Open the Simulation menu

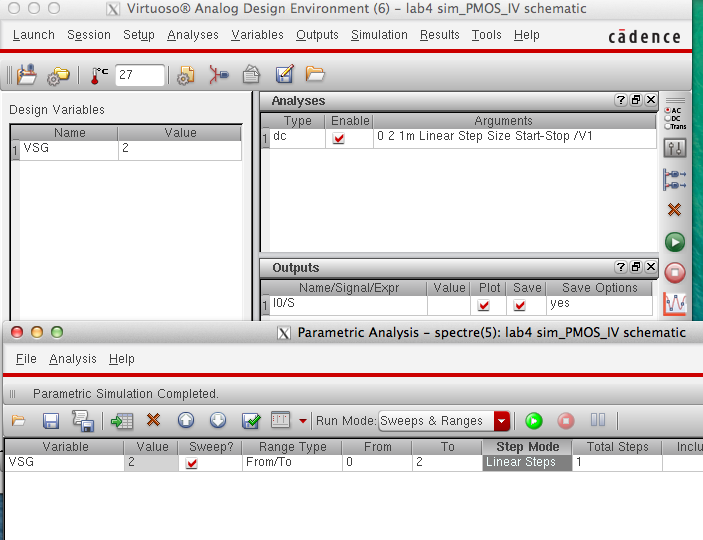(x=379, y=35)
